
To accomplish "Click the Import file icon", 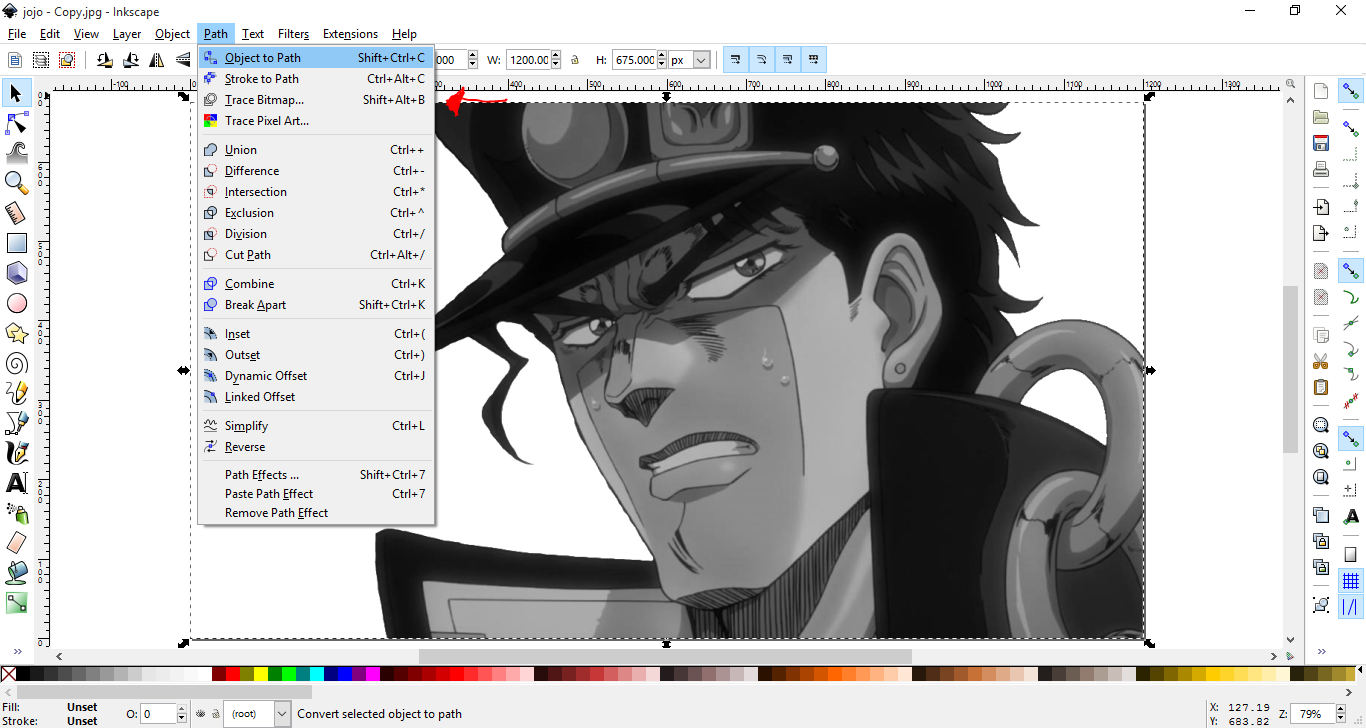I will (1321, 207).
